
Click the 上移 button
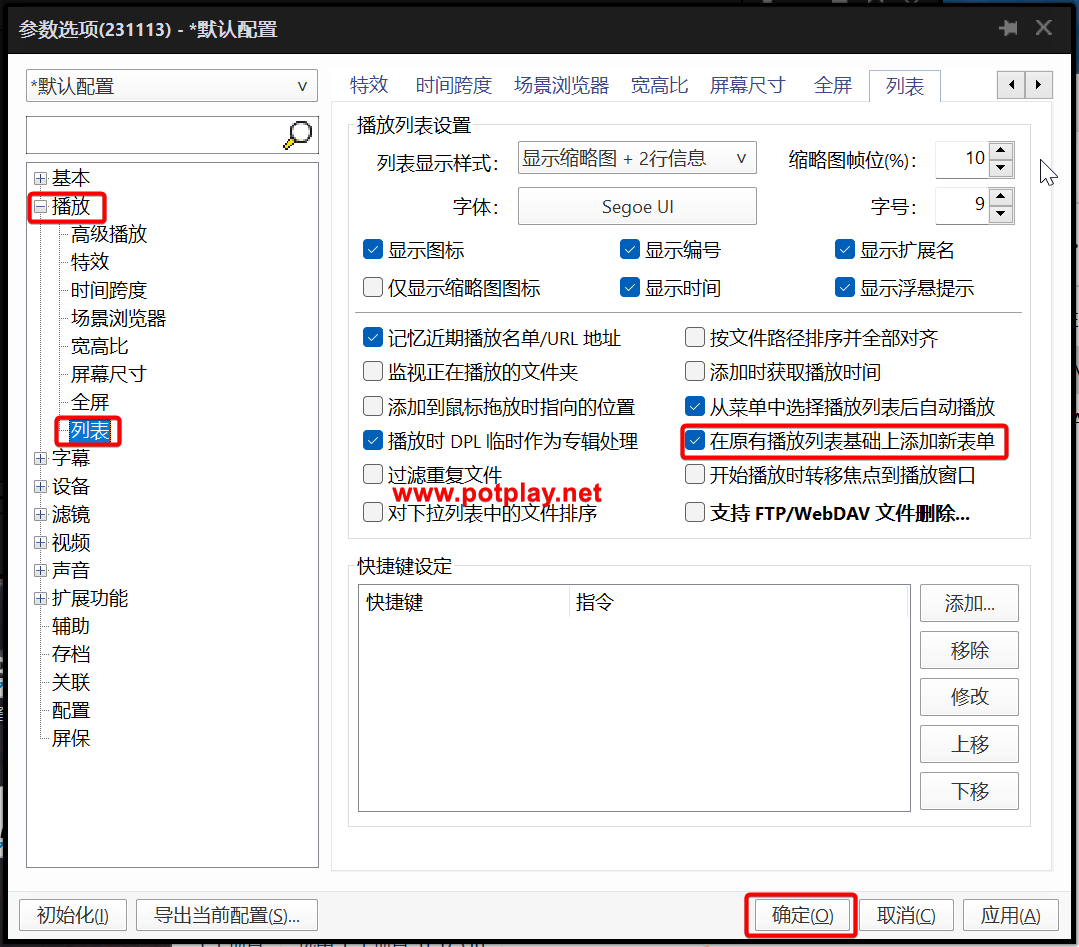(x=970, y=744)
